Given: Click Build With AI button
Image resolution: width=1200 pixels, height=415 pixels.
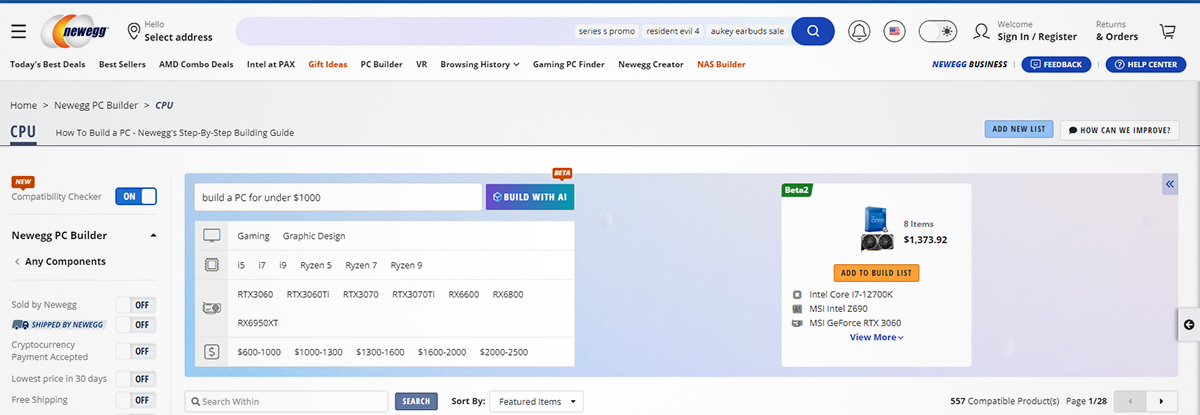Looking at the screenshot, I should 530,197.
